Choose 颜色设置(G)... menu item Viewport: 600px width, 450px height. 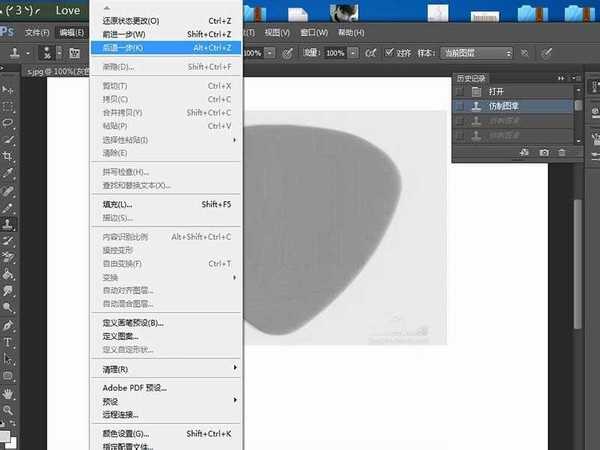166,434
